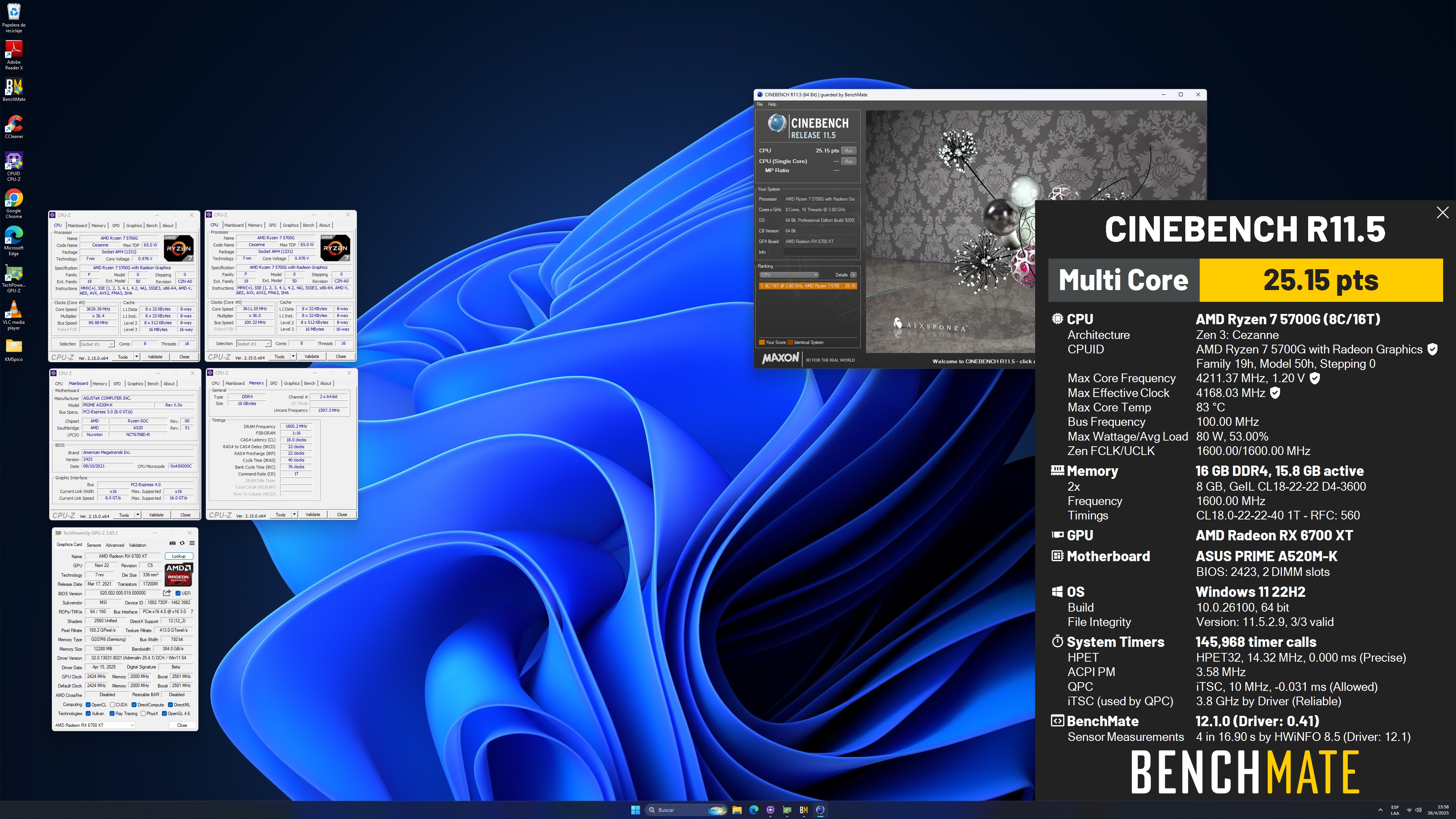Run the CPU (Single Core) test in Cinebench
The height and width of the screenshot is (819, 1456).
(x=849, y=161)
